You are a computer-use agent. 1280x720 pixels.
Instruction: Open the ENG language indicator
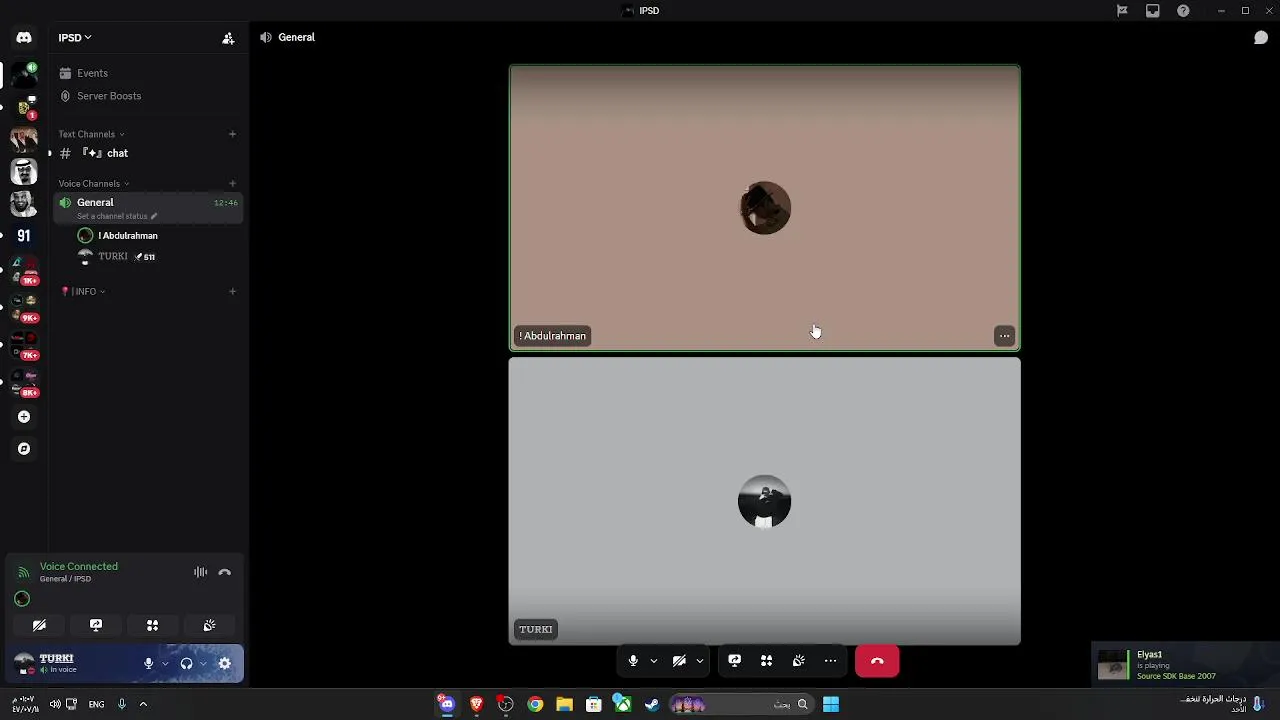click(x=96, y=704)
